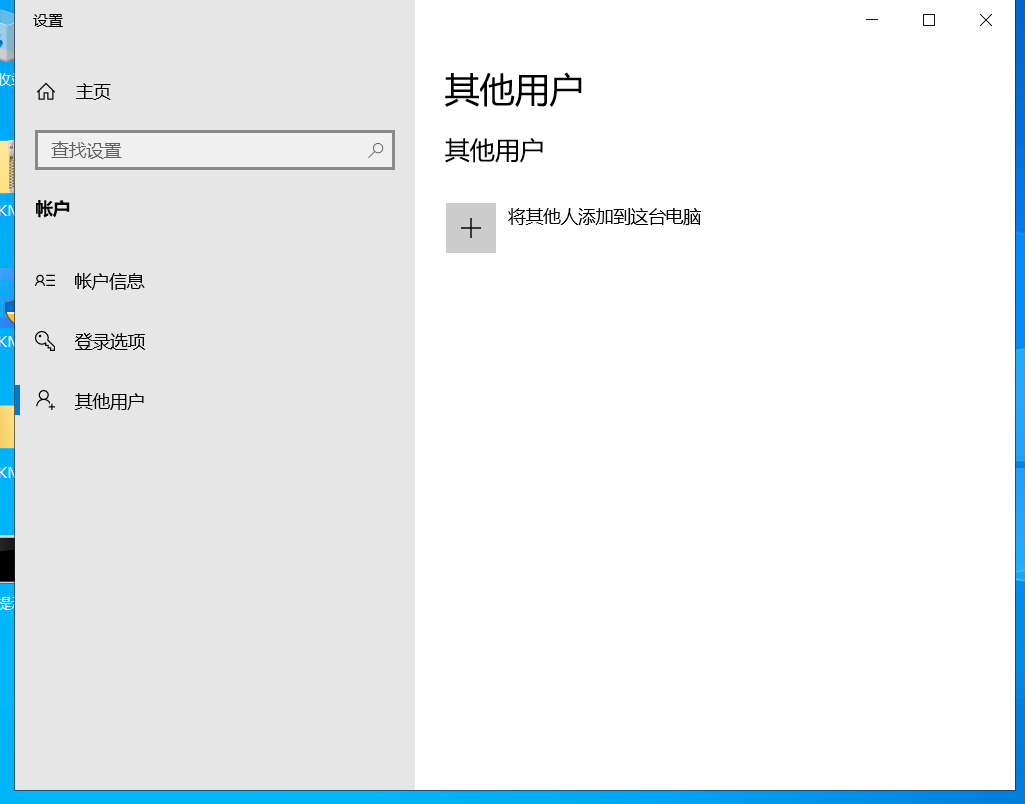This screenshot has width=1025, height=804.
Task: Select the 其他用户 entry in the sidebar
Action: click(x=108, y=400)
